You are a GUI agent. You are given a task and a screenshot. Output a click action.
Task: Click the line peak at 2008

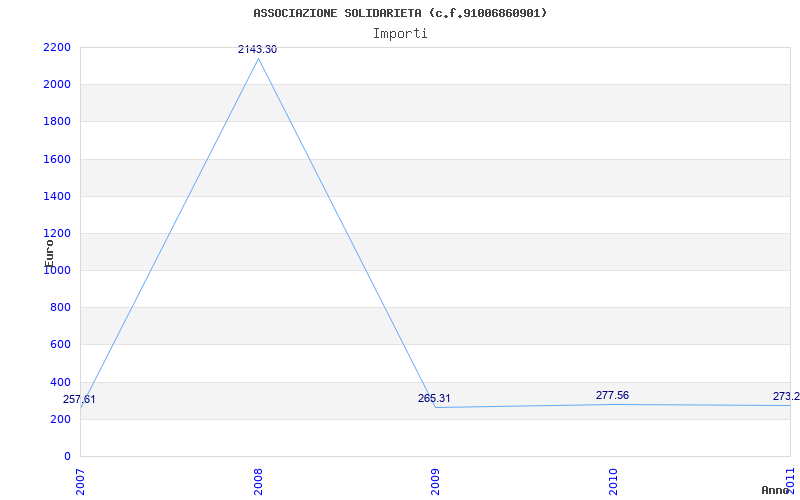[258, 58]
